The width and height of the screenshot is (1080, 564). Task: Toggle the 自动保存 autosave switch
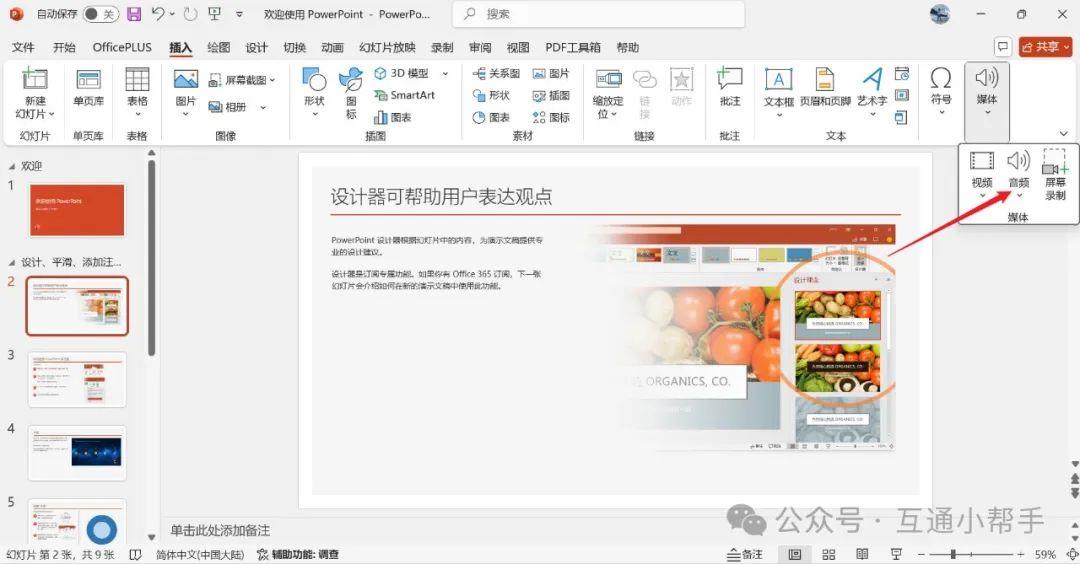click(x=101, y=14)
